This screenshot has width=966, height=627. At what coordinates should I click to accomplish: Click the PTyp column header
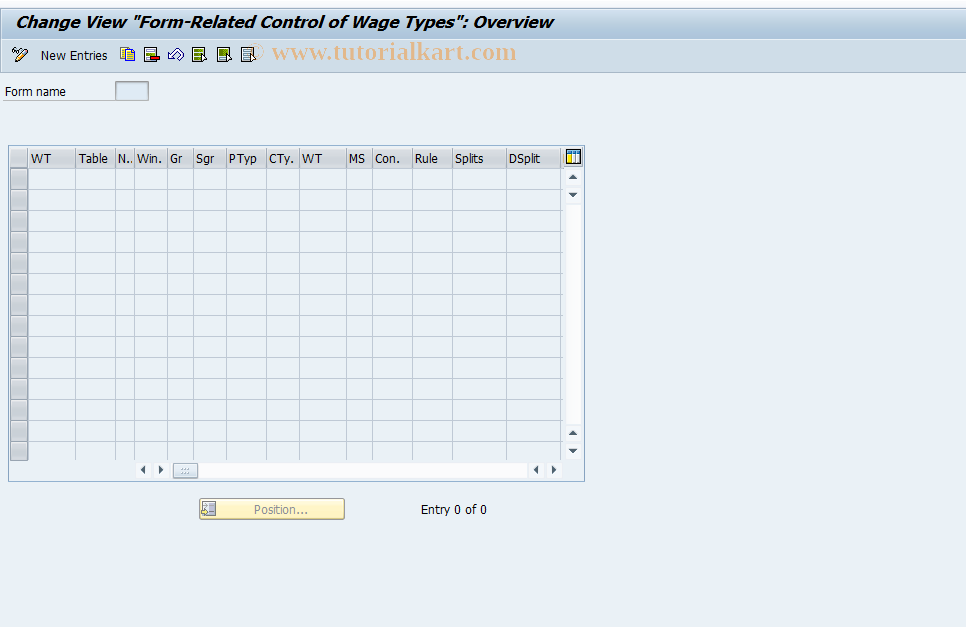click(x=246, y=158)
